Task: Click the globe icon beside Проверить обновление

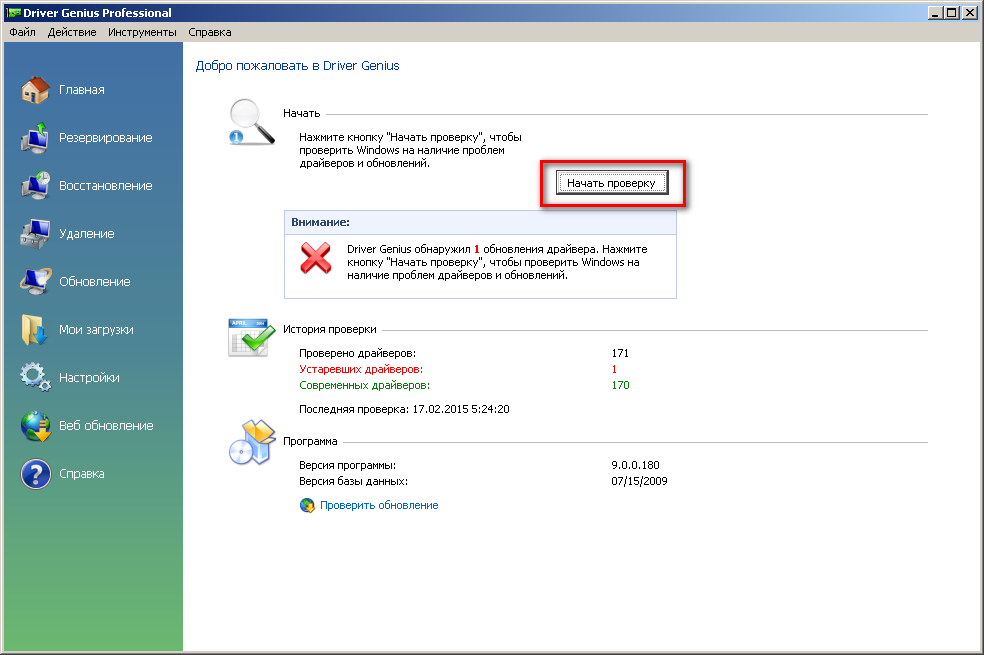Action: coord(307,505)
